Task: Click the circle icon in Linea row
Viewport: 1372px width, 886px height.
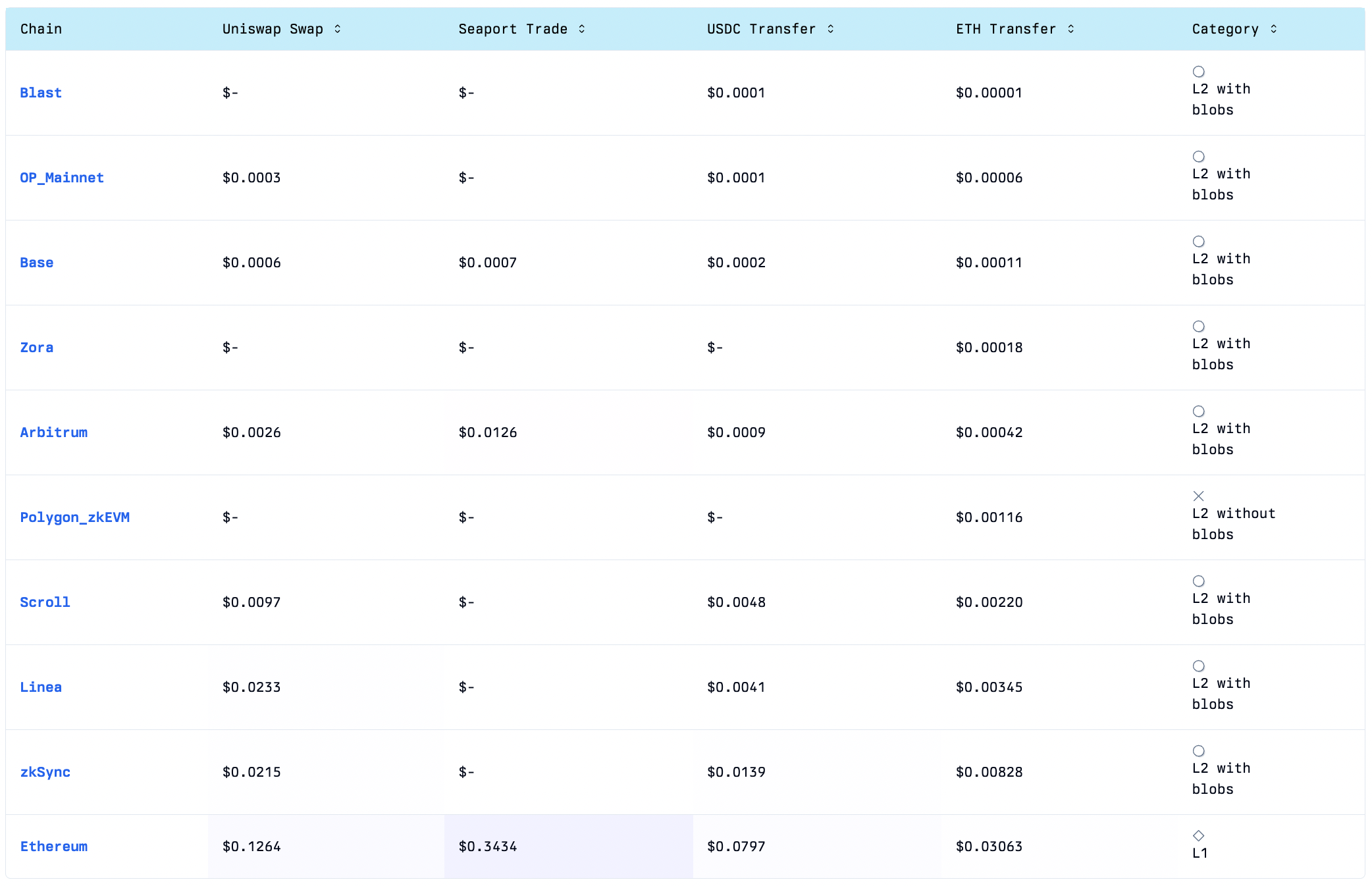Action: tap(1199, 666)
